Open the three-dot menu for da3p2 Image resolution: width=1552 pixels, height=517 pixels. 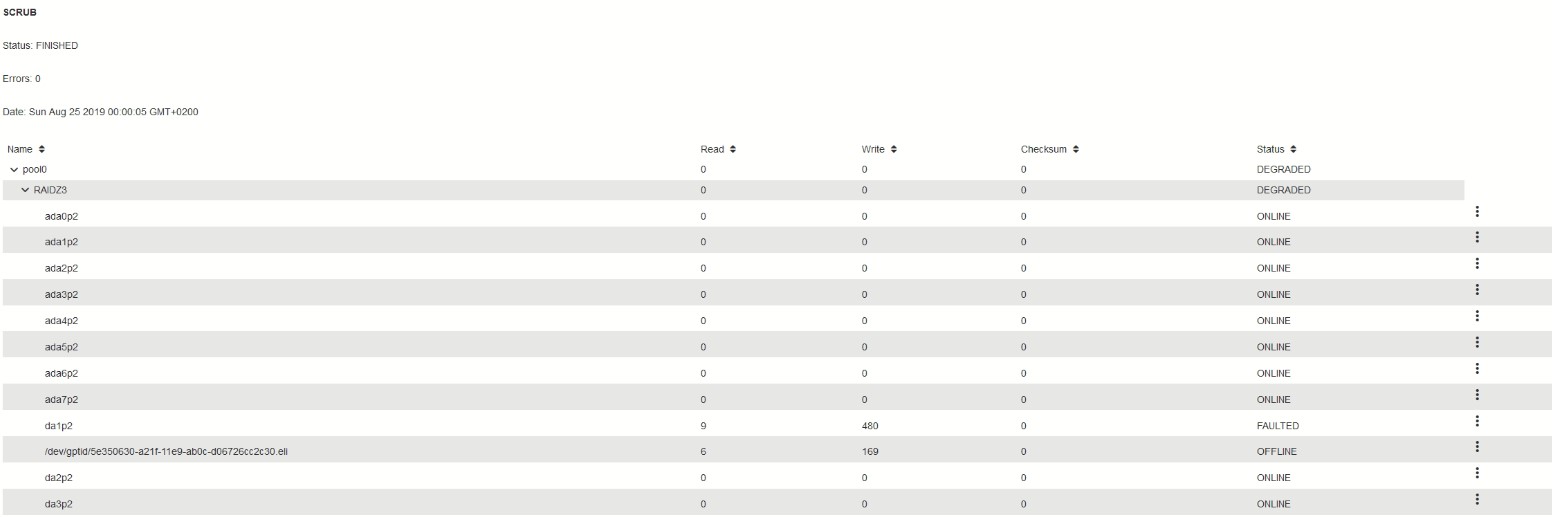pos(1476,499)
